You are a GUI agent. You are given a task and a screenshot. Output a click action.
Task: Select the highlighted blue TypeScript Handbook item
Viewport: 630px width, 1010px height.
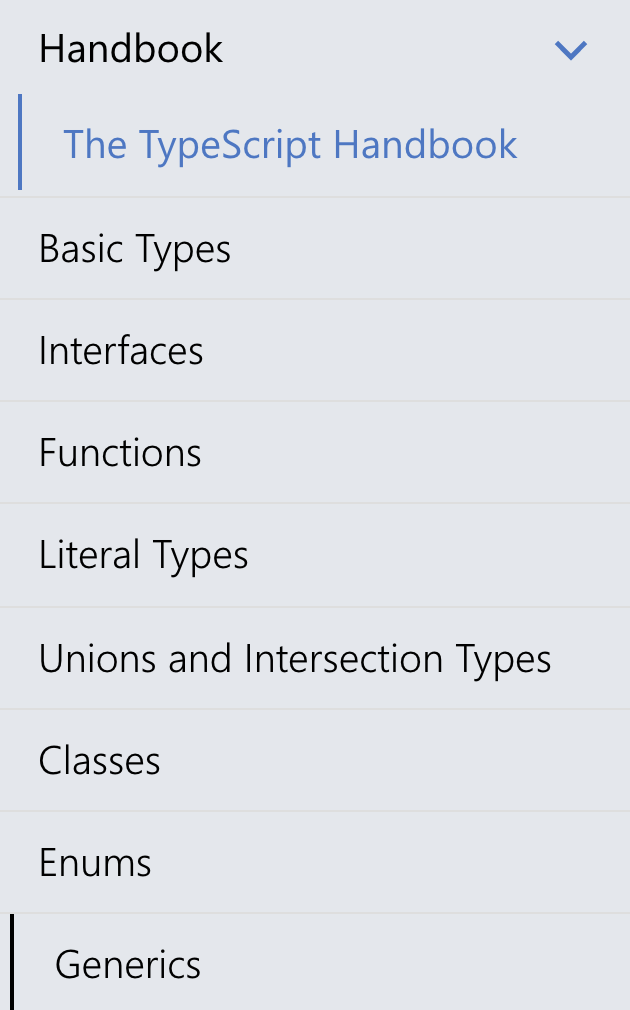[290, 145]
